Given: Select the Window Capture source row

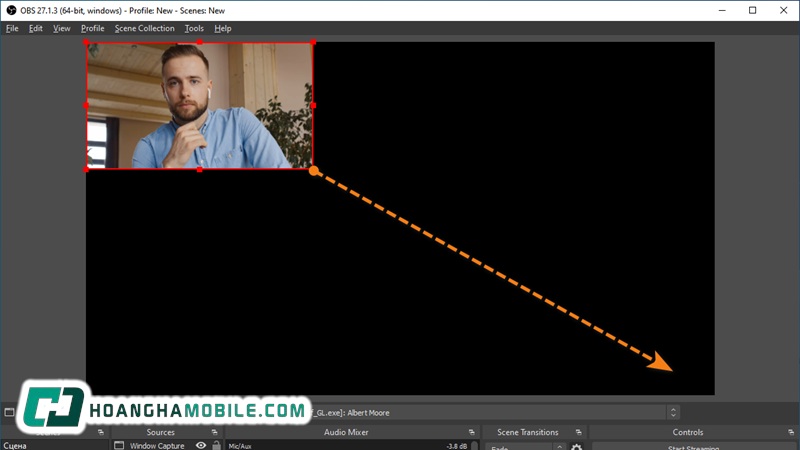Looking at the screenshot, I should [x=167, y=445].
